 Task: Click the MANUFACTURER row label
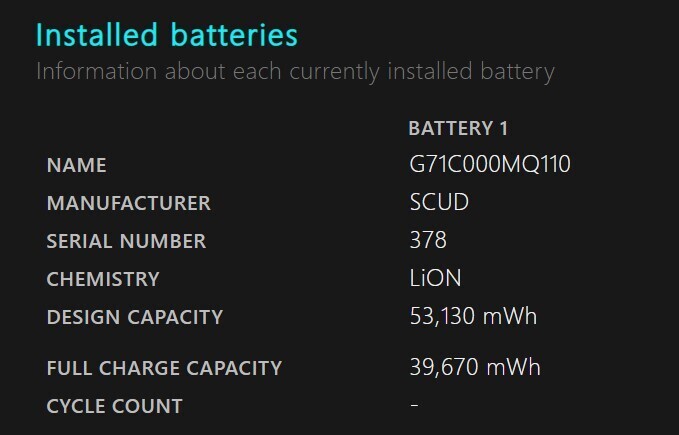(x=128, y=203)
